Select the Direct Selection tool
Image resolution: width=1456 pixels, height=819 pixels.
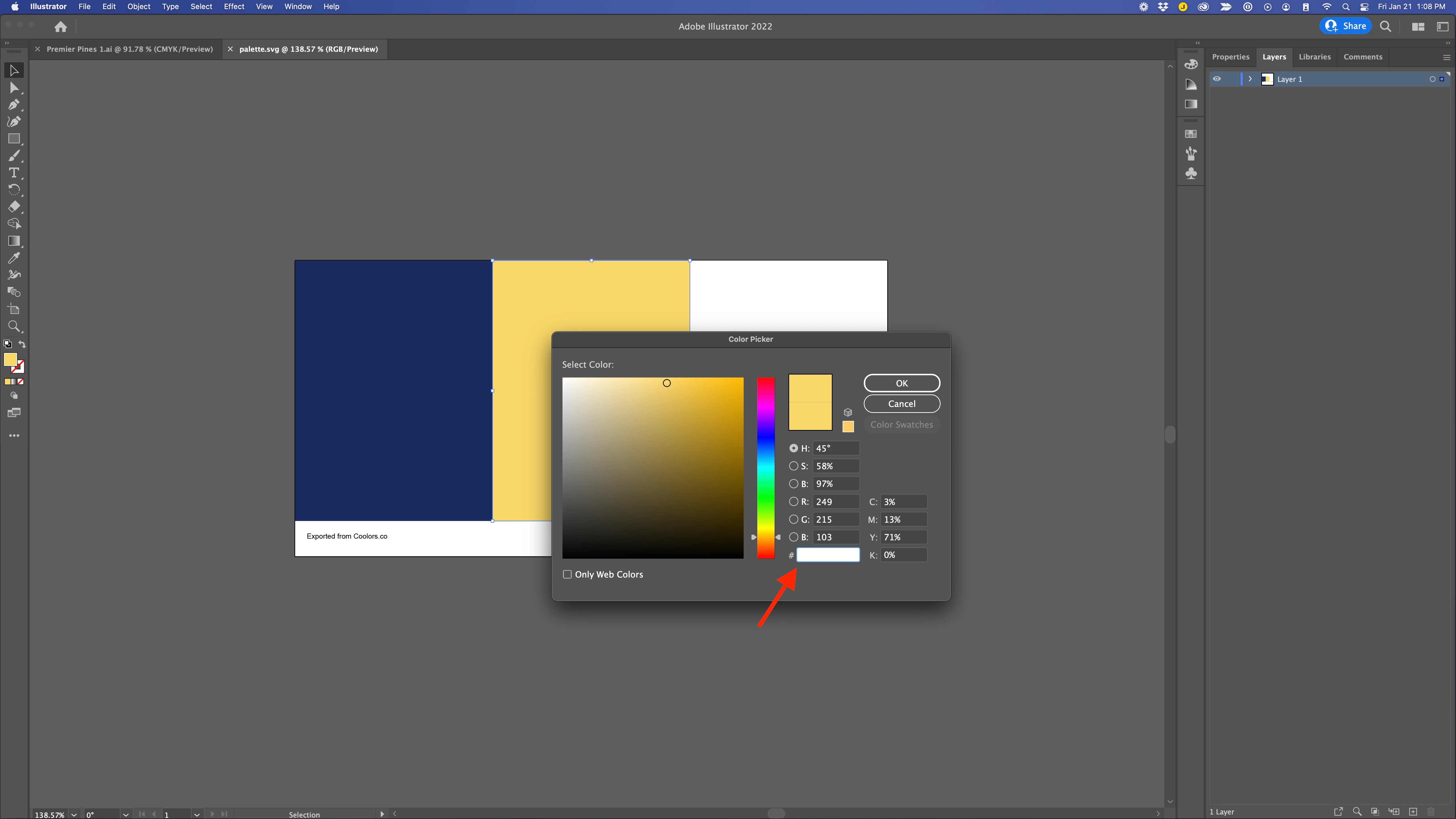click(x=14, y=88)
